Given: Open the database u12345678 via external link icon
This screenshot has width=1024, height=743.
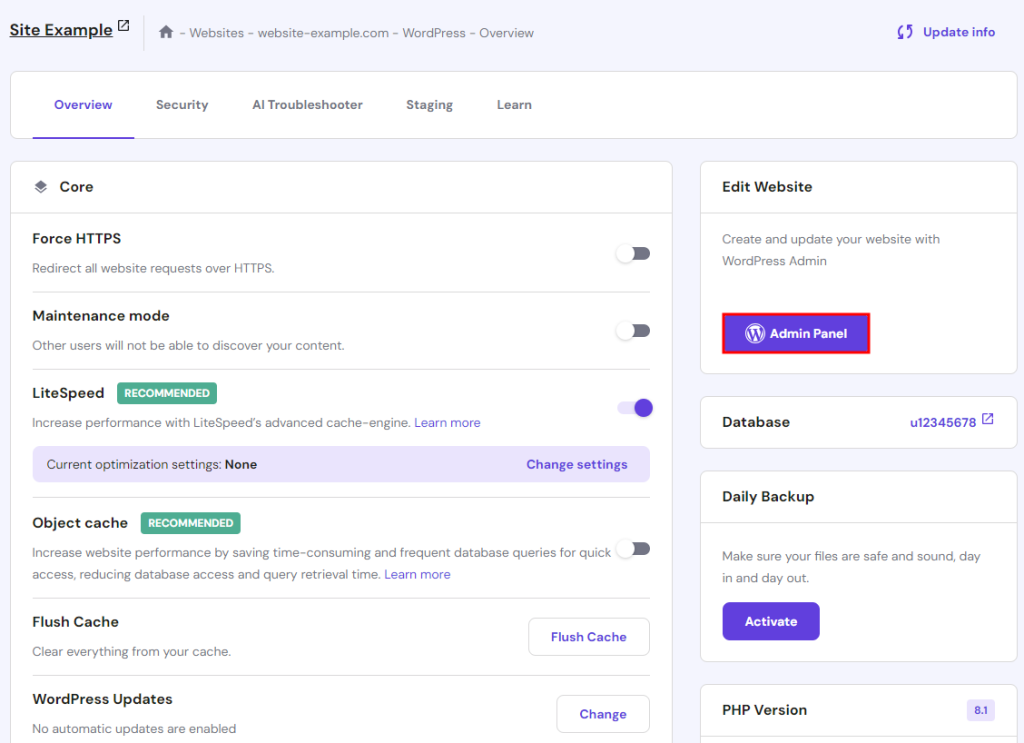Looking at the screenshot, I should 987,421.
